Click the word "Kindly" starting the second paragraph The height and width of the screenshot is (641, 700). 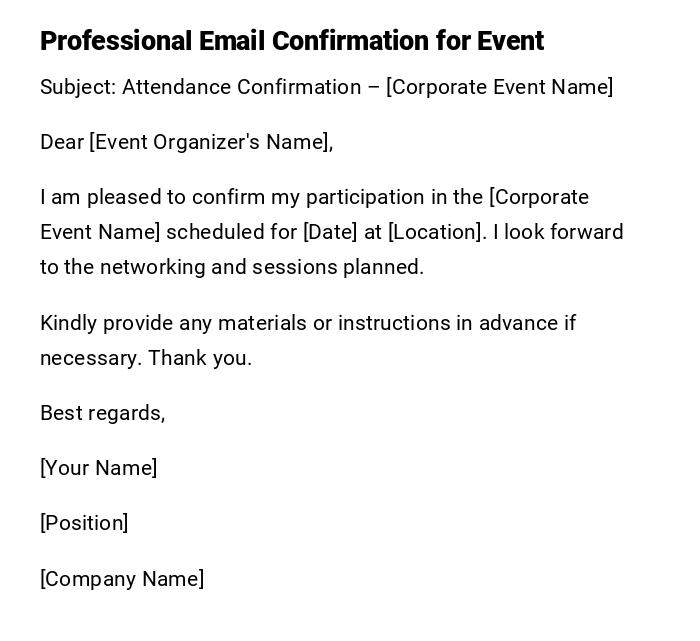pyautogui.click(x=68, y=323)
